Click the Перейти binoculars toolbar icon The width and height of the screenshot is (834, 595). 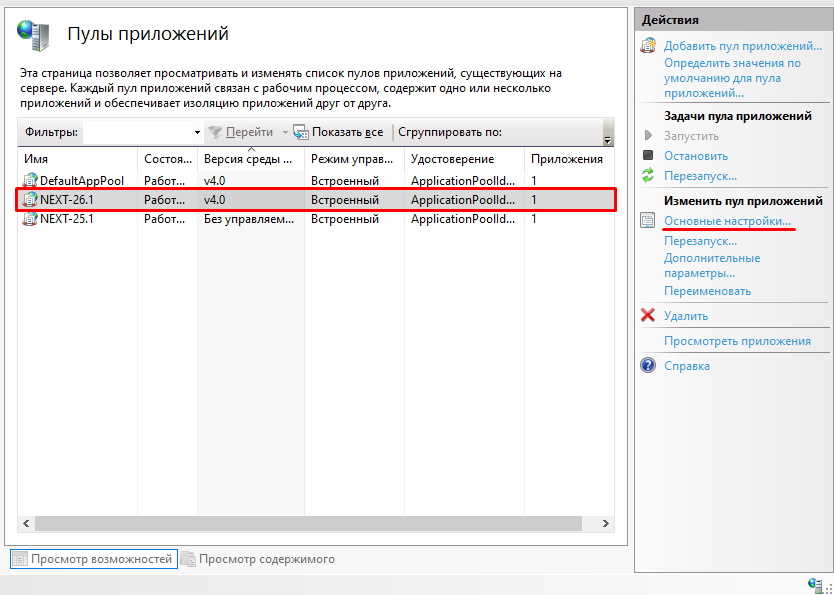[x=214, y=131]
